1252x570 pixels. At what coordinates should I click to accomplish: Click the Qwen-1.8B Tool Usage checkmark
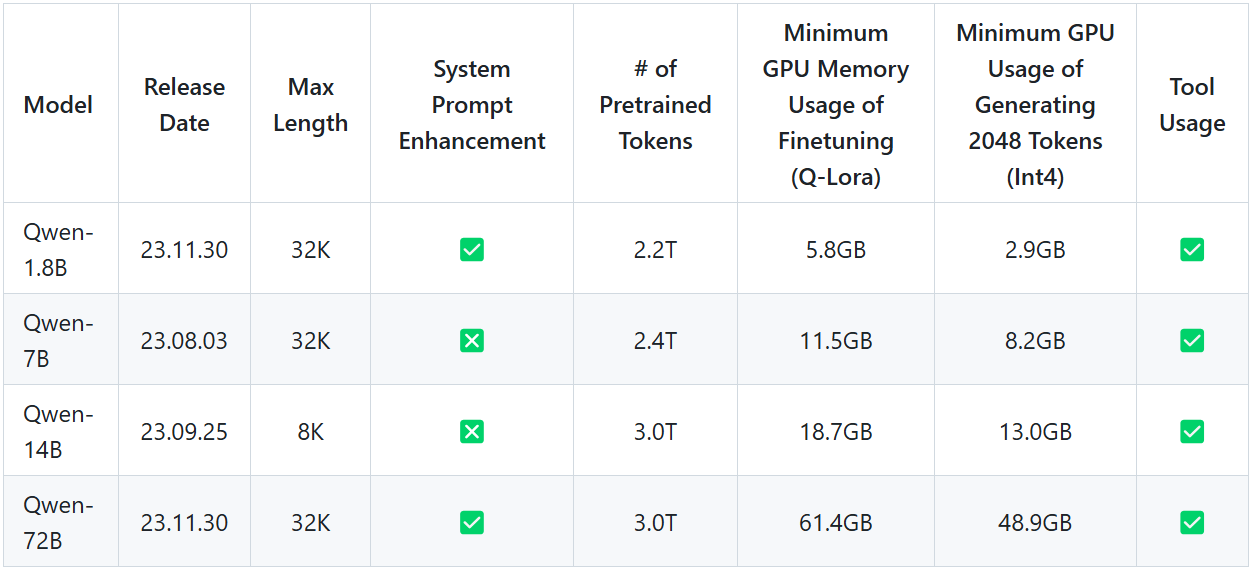coord(1192,250)
